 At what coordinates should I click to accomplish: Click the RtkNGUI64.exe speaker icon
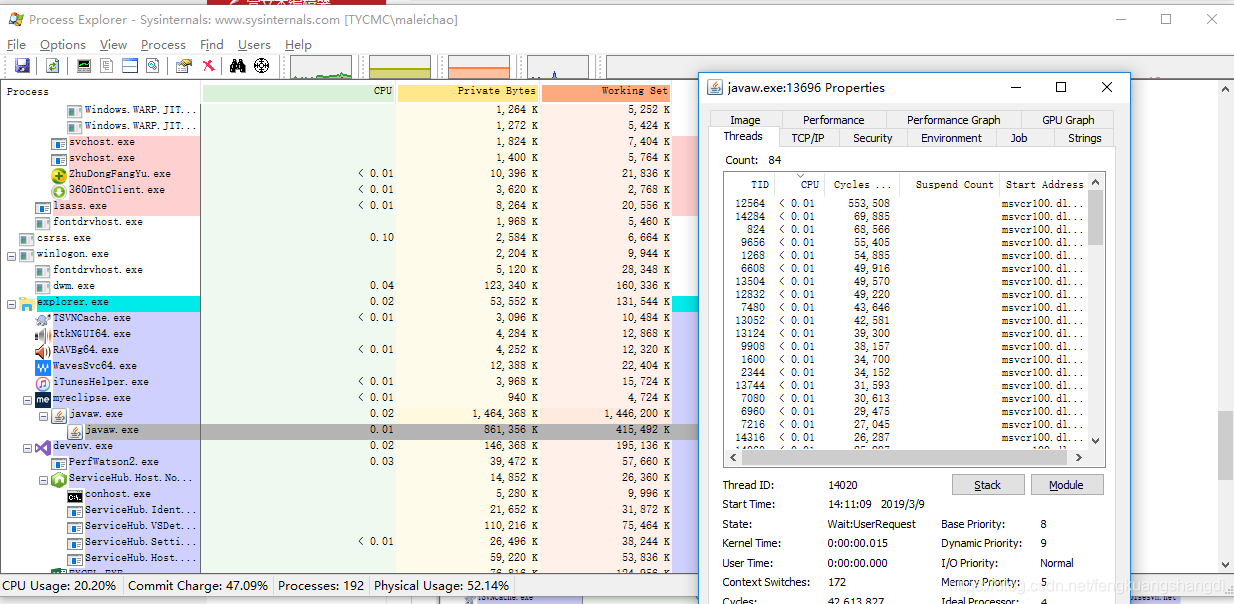(x=43, y=334)
